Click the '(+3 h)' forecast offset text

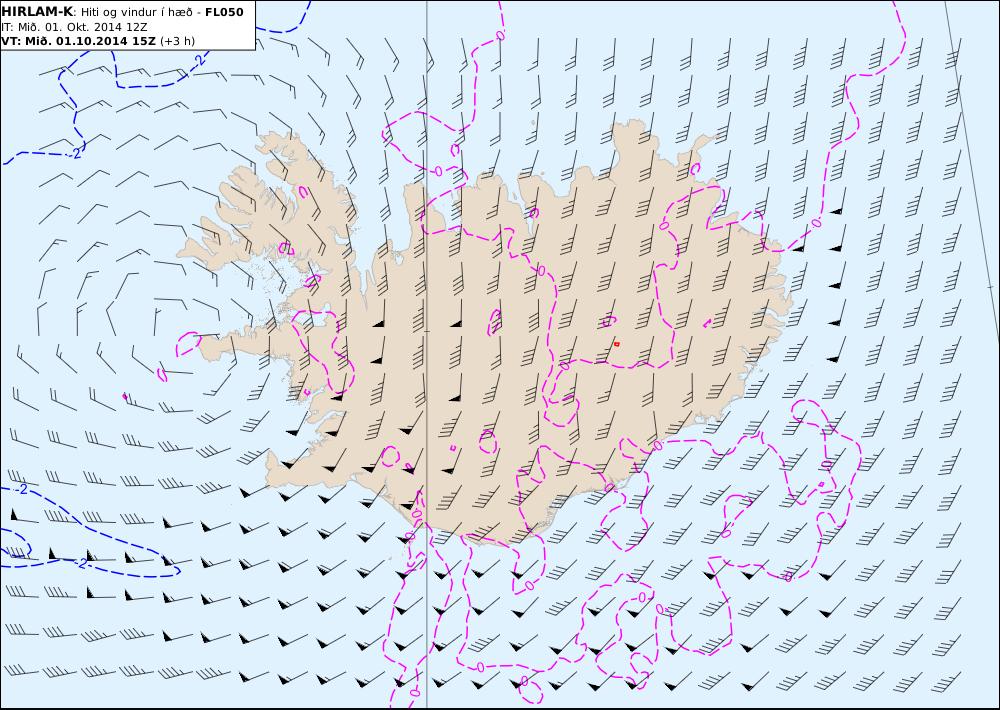pyautogui.click(x=177, y=41)
